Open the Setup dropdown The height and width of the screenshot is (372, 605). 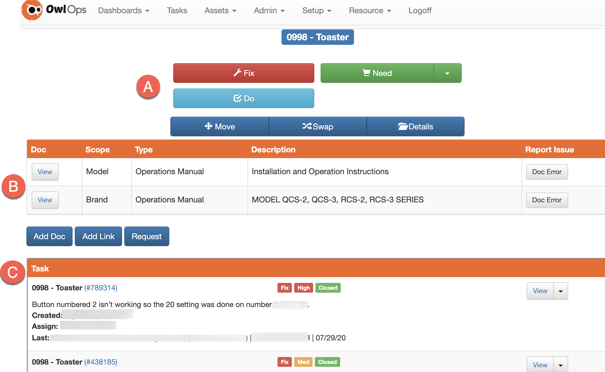coord(317,10)
